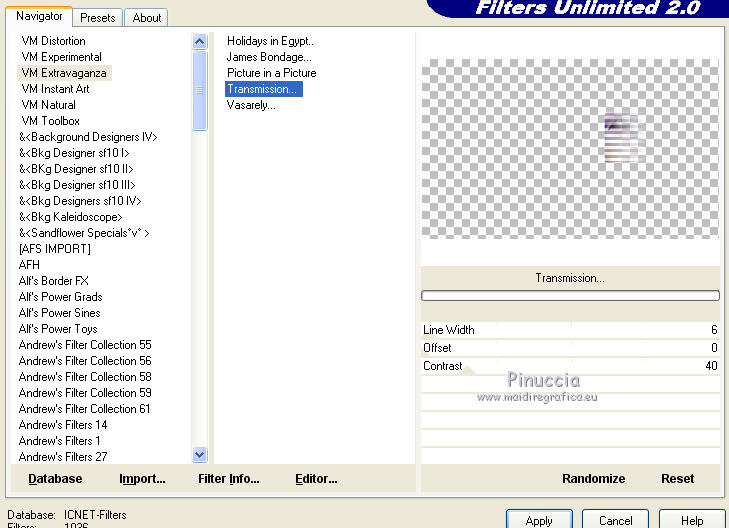This screenshot has width=729, height=528.
Task: Select &<Bkg Designer sf10 III> category
Action: coord(77,185)
